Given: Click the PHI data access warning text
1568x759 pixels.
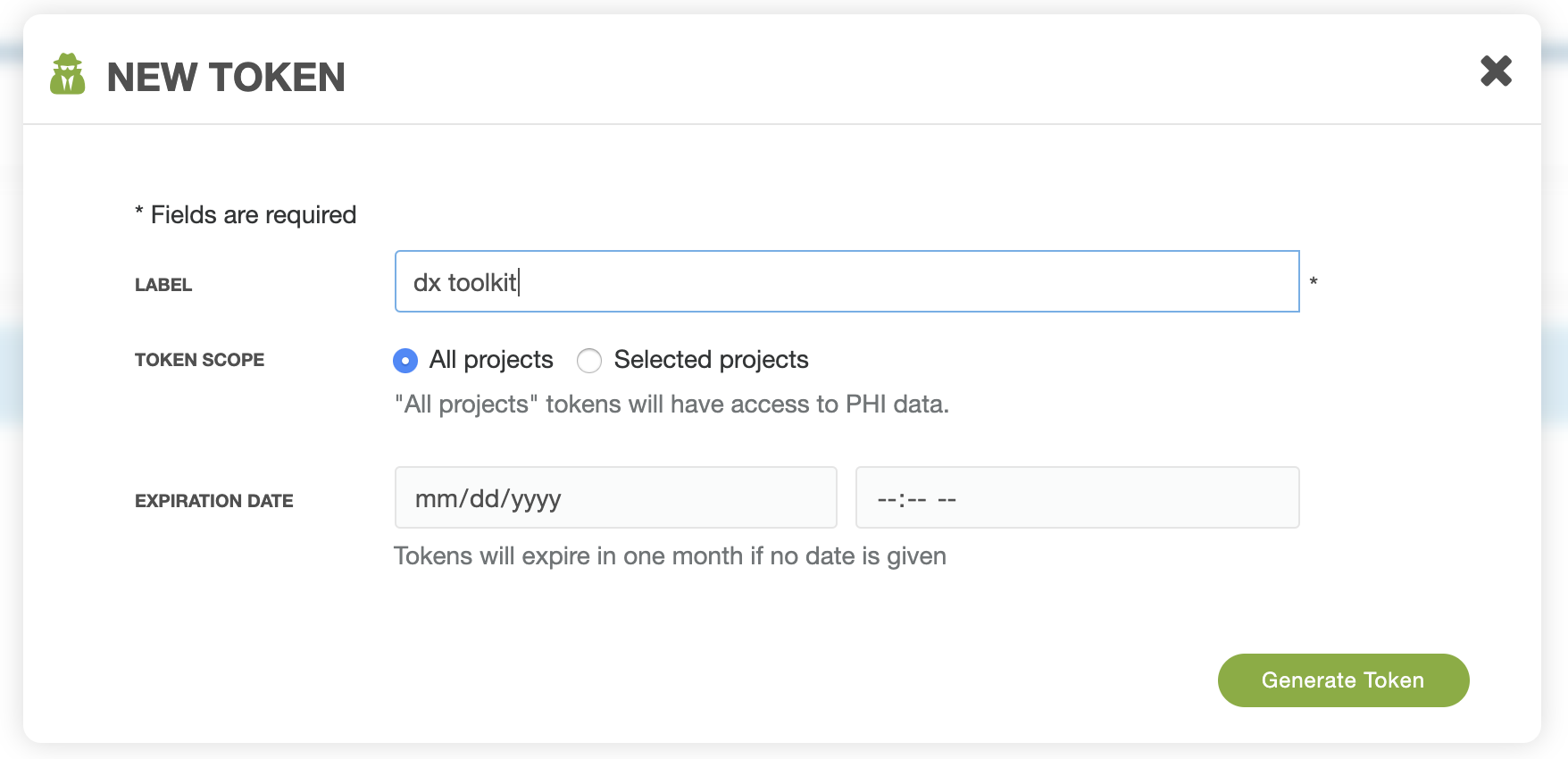Looking at the screenshot, I should pyautogui.click(x=671, y=405).
